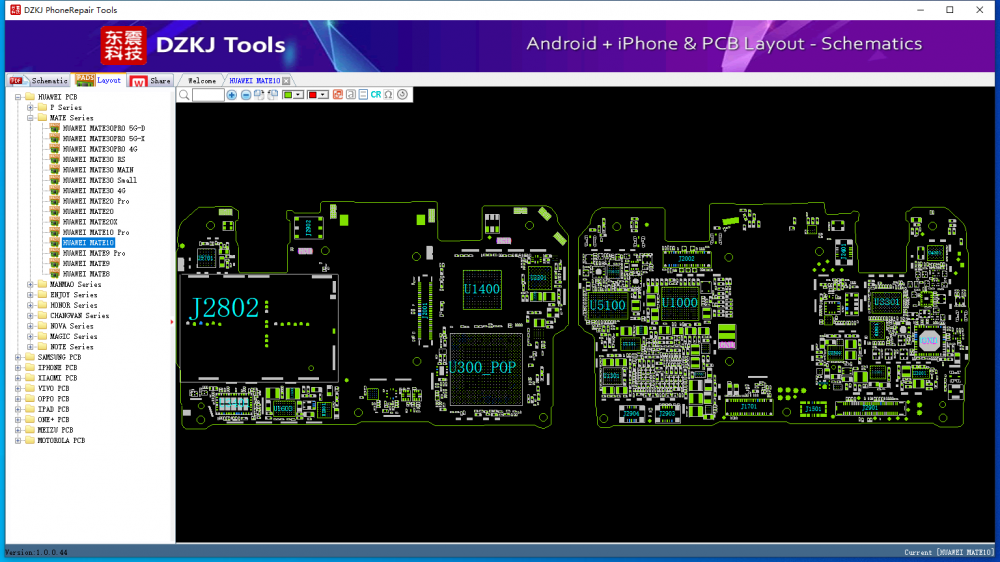Switch to the Share tab
Screen dimensions: 1000x562
click(x=151, y=80)
